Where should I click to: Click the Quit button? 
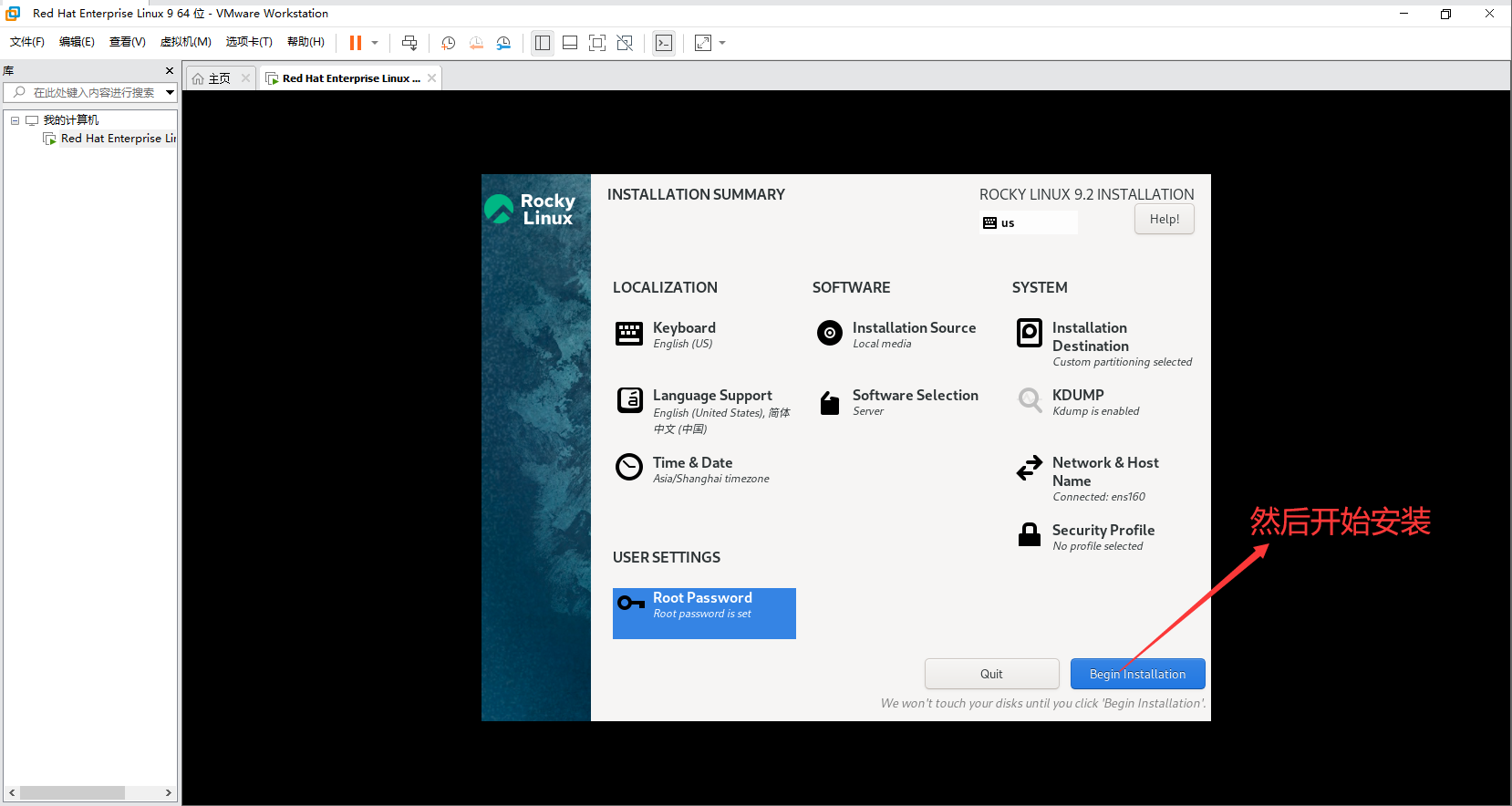(992, 674)
